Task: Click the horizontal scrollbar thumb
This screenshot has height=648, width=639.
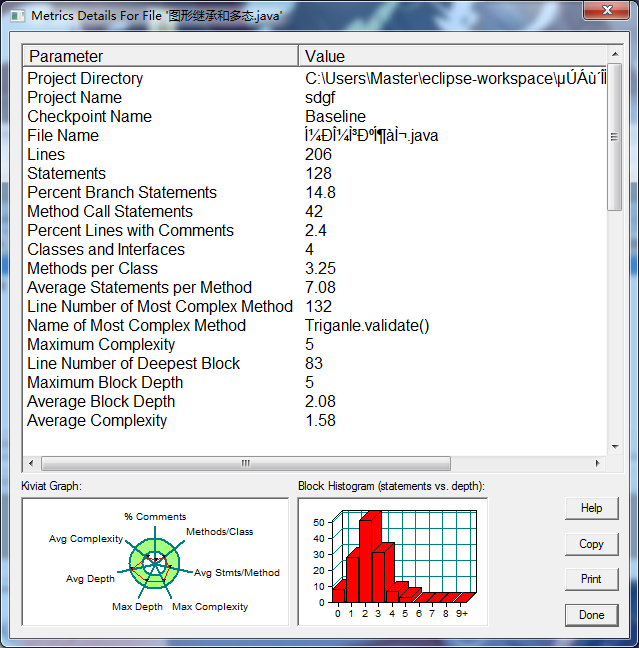Action: (x=246, y=463)
